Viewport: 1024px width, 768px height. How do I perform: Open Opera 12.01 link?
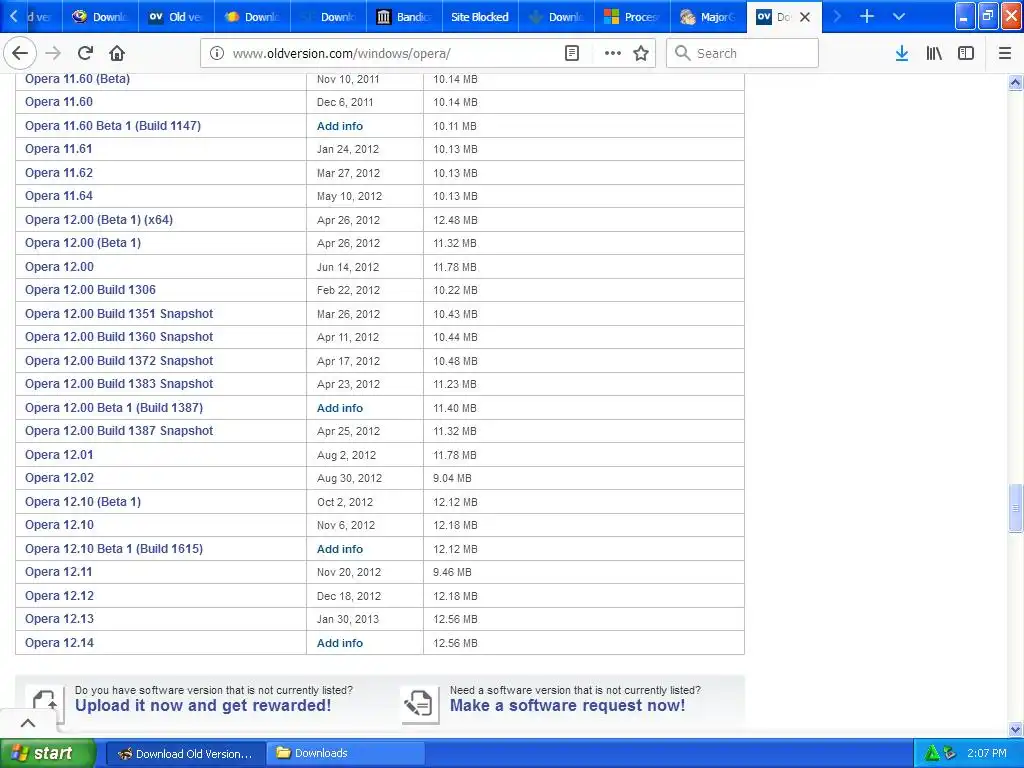click(x=59, y=455)
